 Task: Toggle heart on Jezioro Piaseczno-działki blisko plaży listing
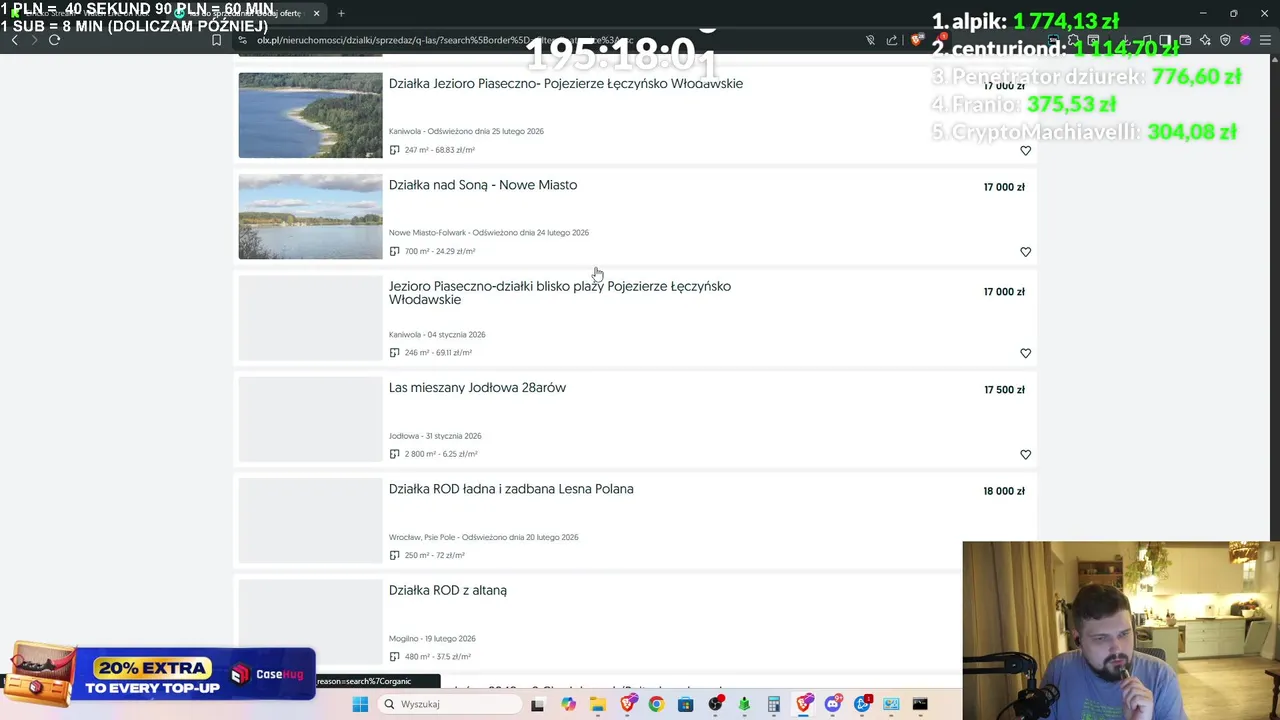click(1025, 353)
